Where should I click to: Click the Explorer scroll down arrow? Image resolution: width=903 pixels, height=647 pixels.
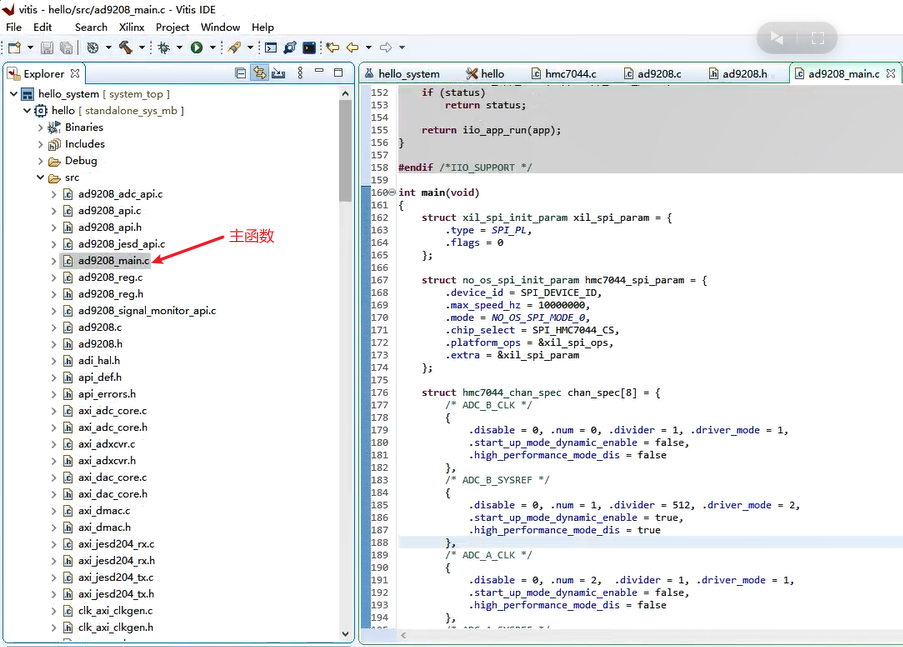coord(345,634)
